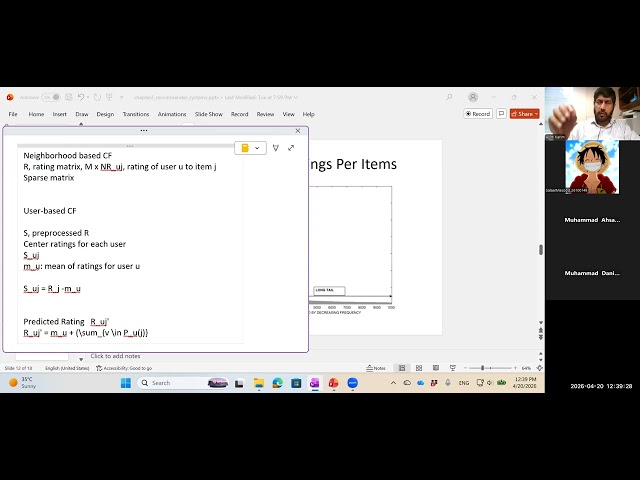The height and width of the screenshot is (480, 640).
Task: Click the Comments speech bubble icon
Action: click(501, 114)
